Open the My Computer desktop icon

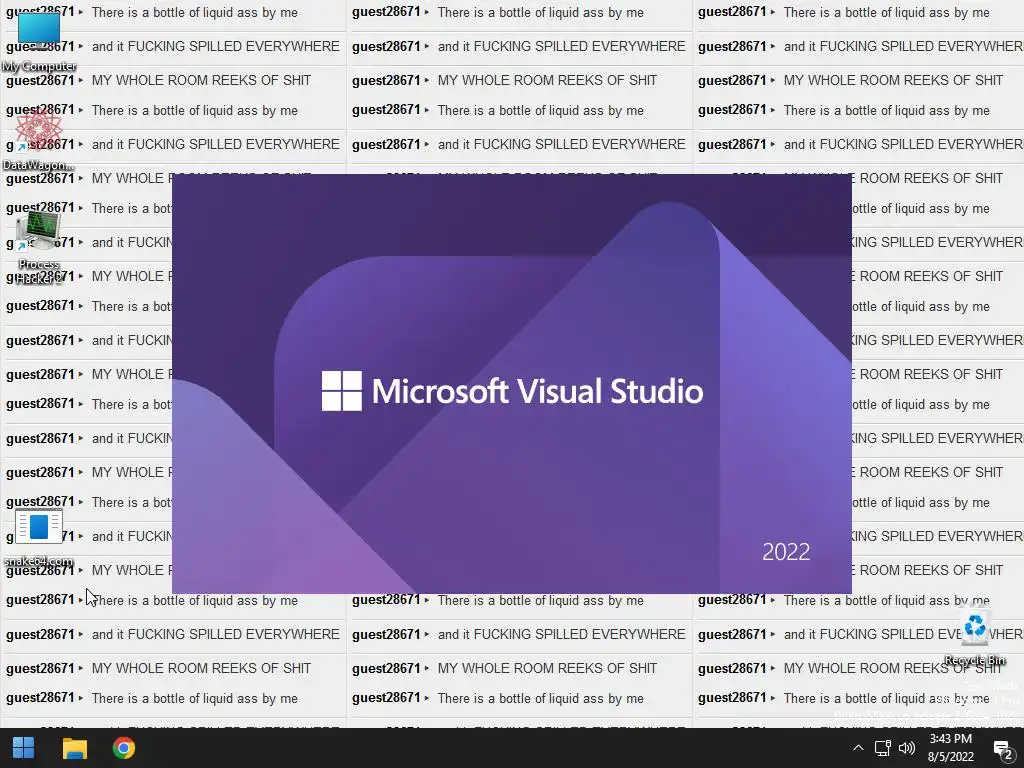pyautogui.click(x=39, y=40)
